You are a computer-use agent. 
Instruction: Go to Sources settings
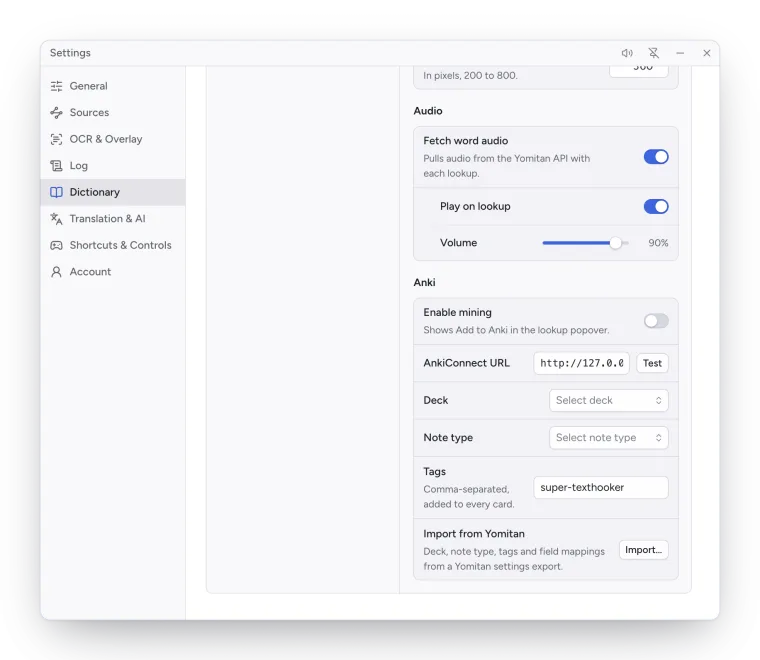point(113,113)
